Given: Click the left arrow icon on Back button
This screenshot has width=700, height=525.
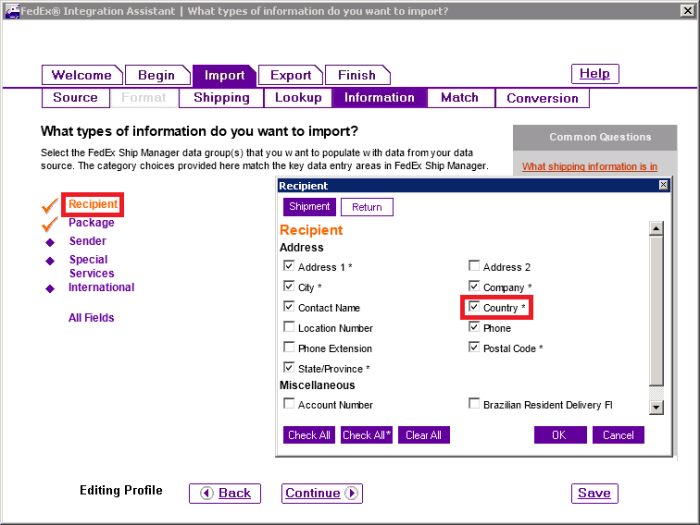Looking at the screenshot, I should pyautogui.click(x=206, y=493).
